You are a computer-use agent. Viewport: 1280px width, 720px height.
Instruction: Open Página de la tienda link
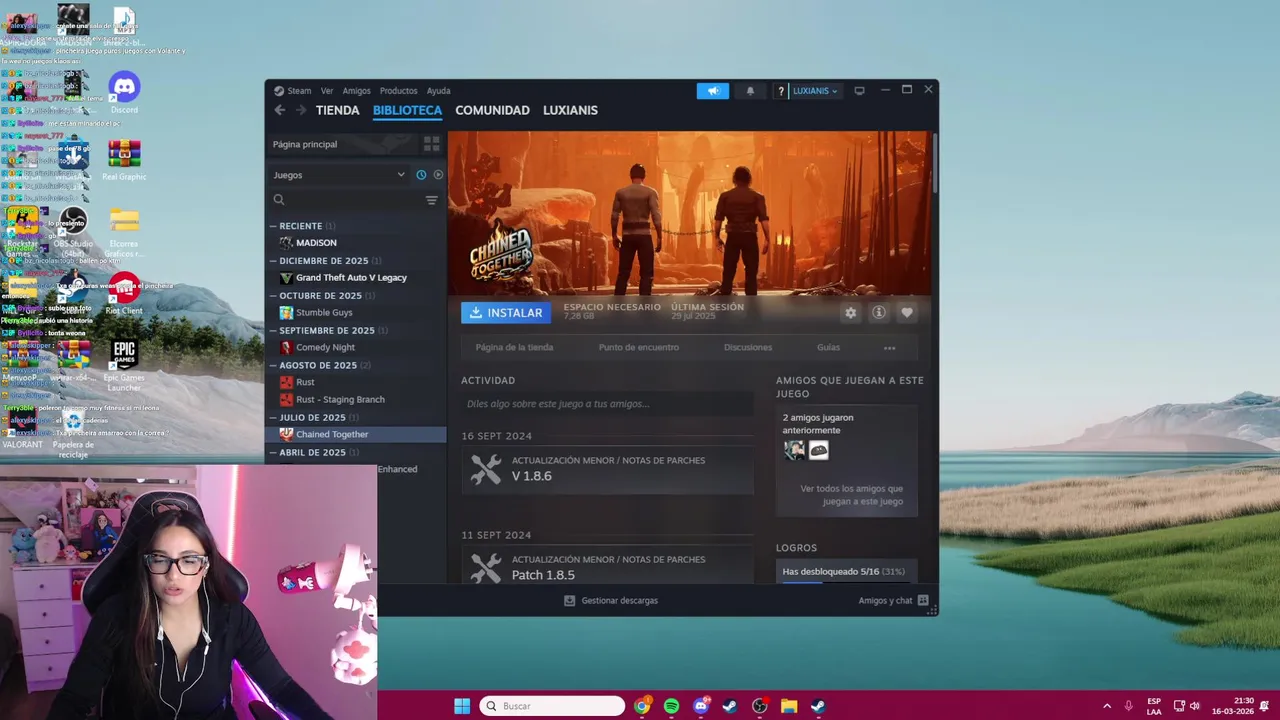click(x=514, y=348)
